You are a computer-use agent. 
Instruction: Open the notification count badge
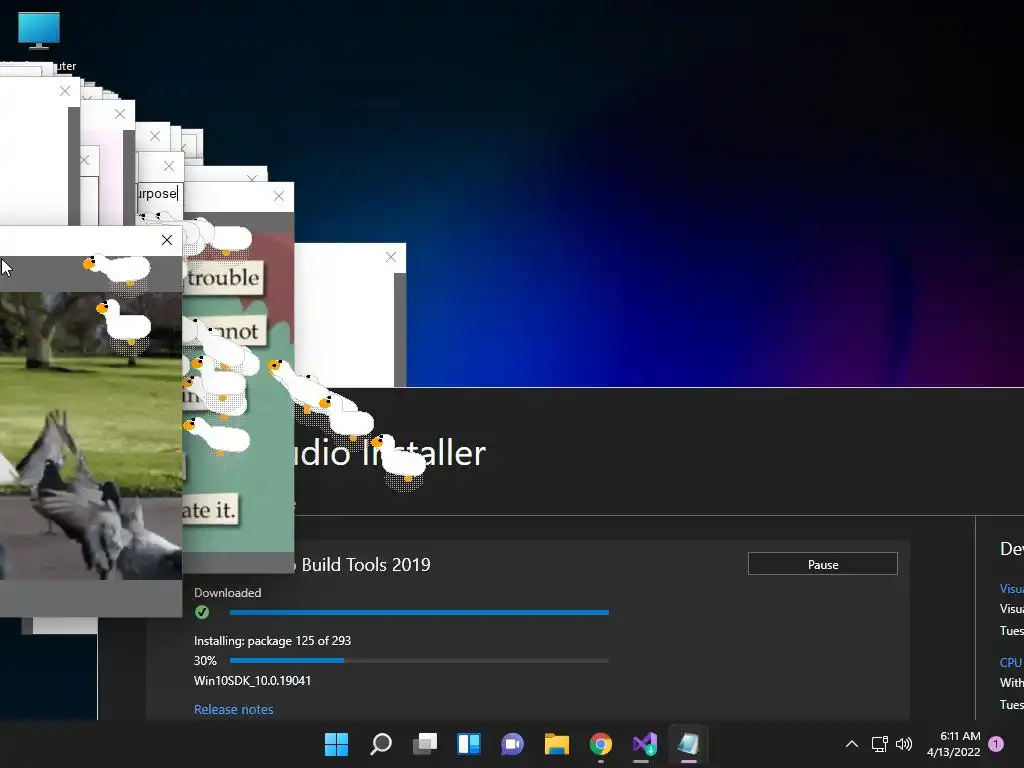coord(996,744)
